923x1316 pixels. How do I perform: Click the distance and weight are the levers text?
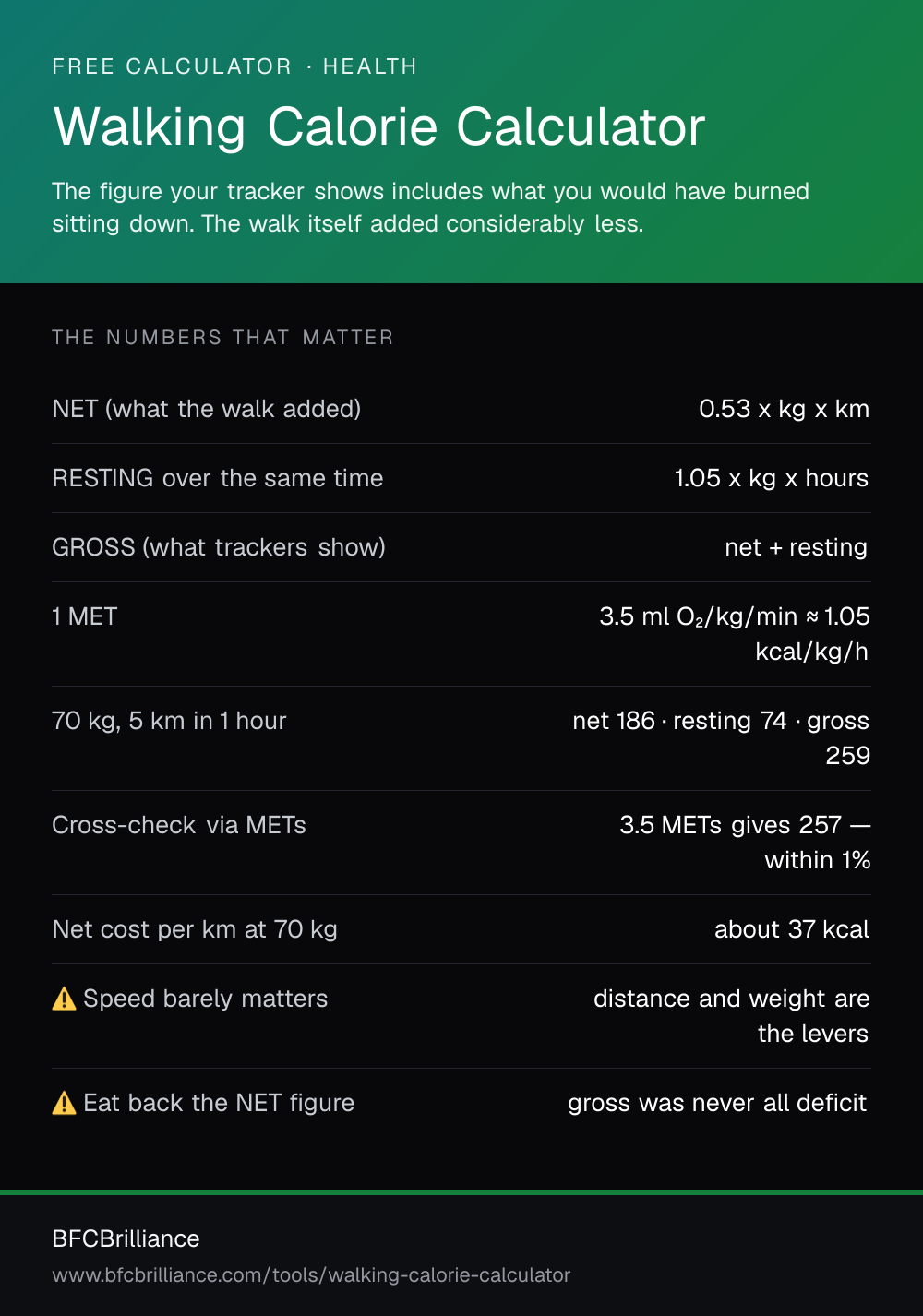coord(731,1016)
